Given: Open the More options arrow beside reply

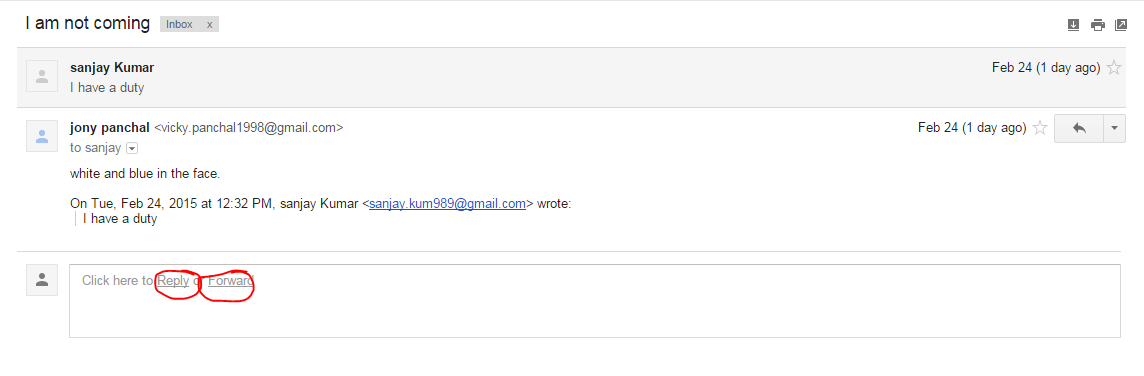Looking at the screenshot, I should click(x=1114, y=128).
